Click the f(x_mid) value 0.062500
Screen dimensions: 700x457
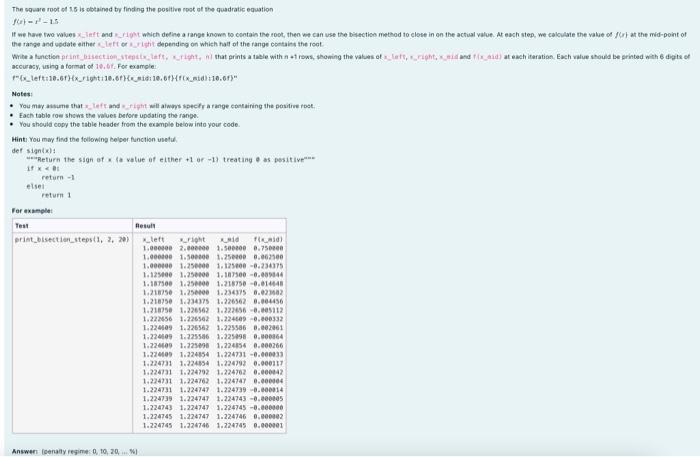pos(268,257)
